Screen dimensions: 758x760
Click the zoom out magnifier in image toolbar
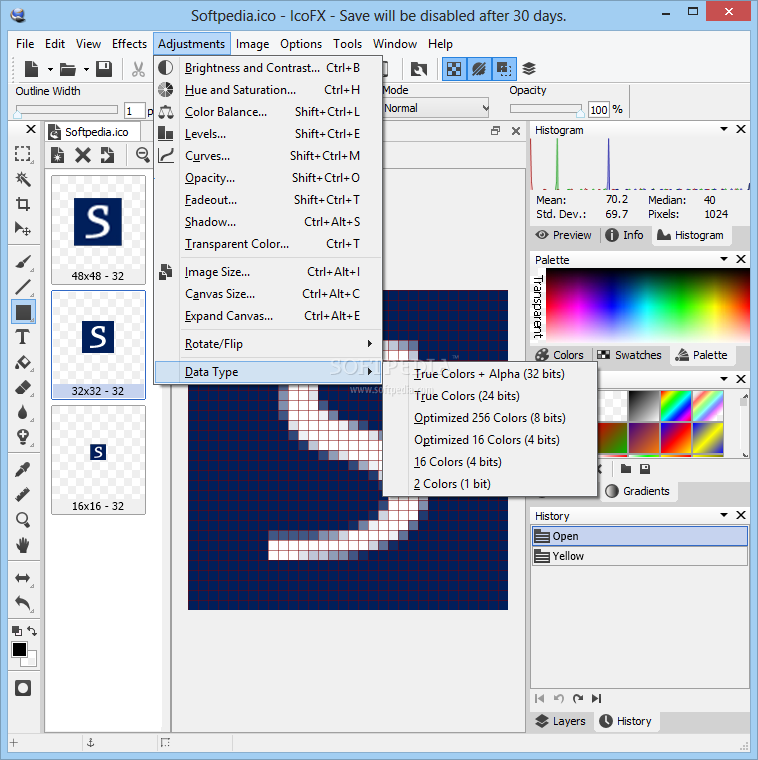[x=142, y=155]
